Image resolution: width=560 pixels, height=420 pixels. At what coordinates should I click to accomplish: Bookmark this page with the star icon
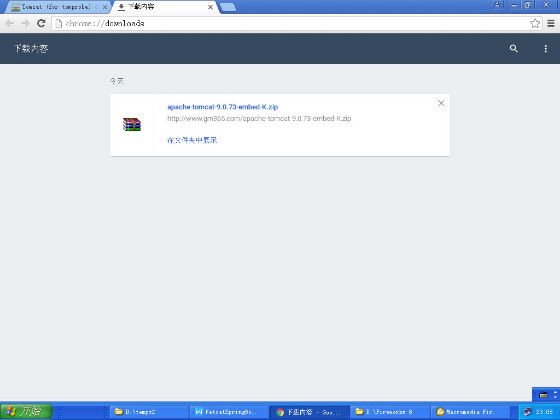(x=535, y=24)
